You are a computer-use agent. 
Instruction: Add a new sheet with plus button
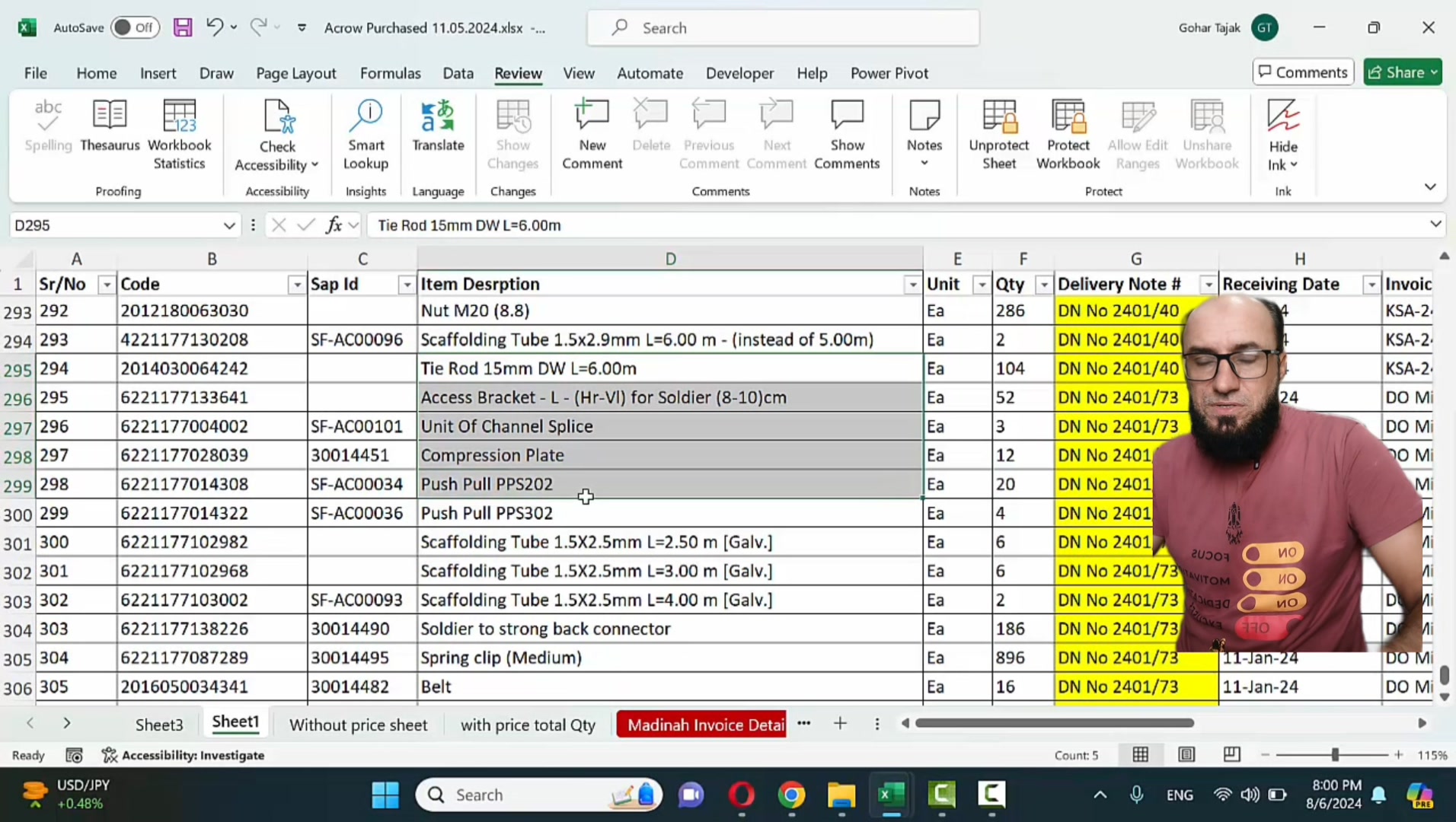(840, 724)
